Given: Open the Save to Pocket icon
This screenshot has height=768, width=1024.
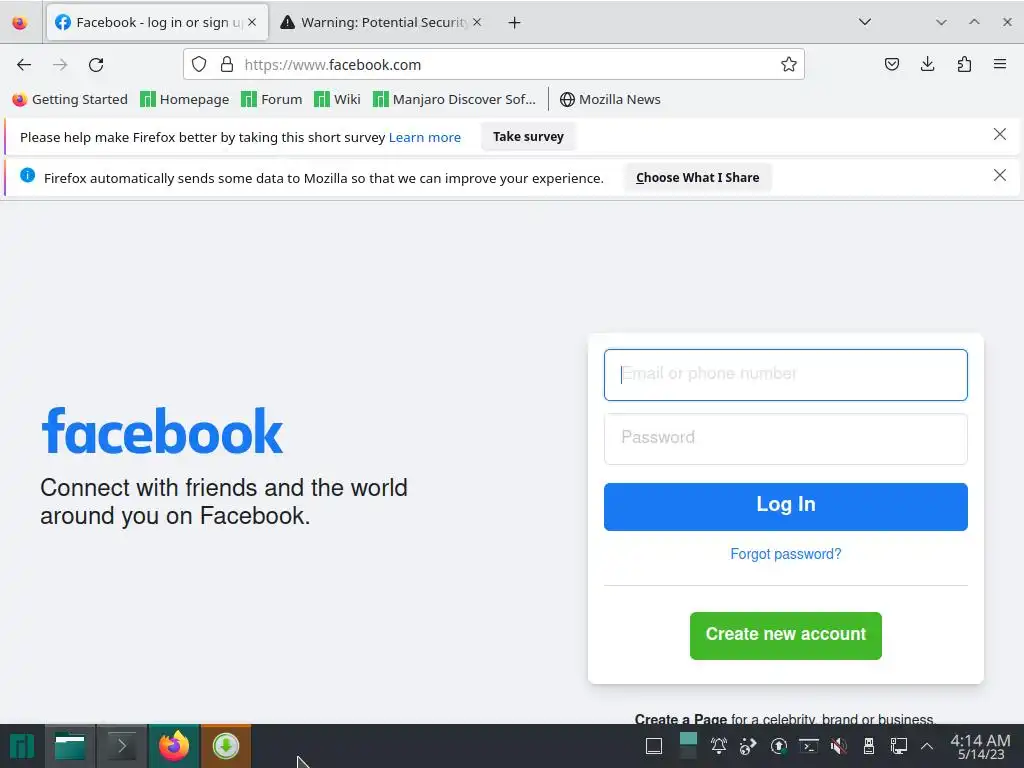Looking at the screenshot, I should [x=891, y=64].
